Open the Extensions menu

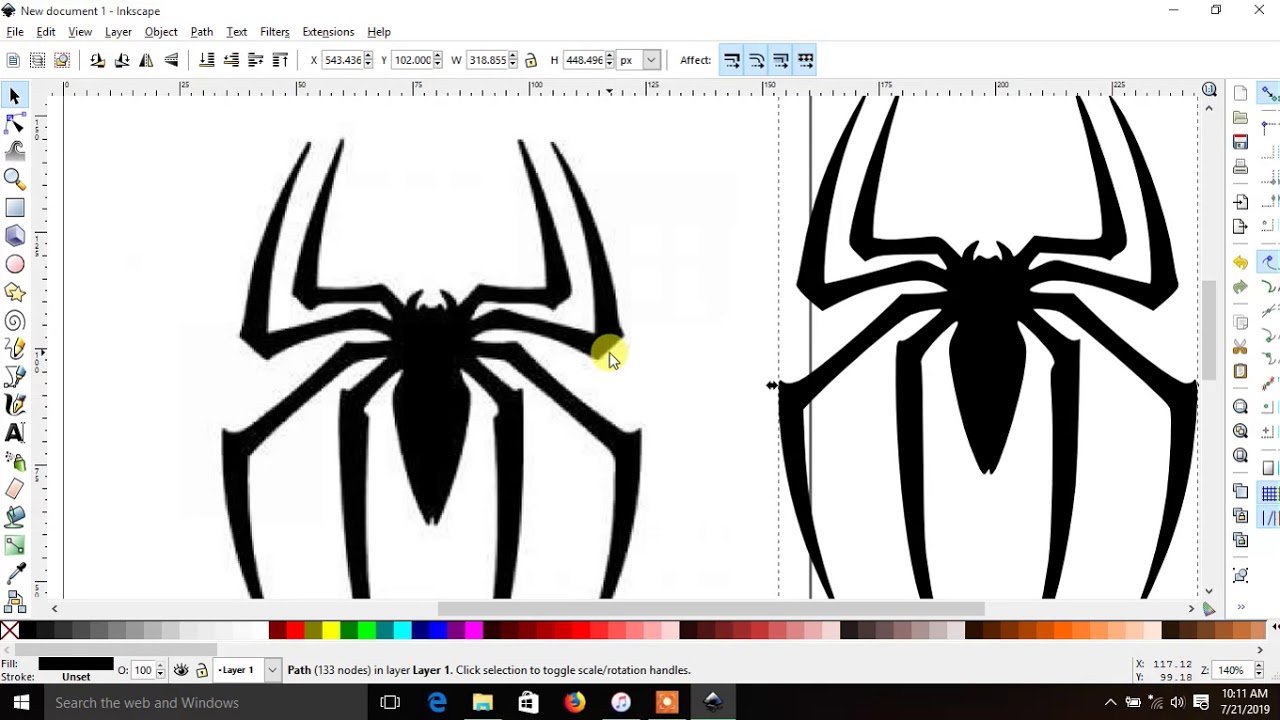[x=328, y=32]
